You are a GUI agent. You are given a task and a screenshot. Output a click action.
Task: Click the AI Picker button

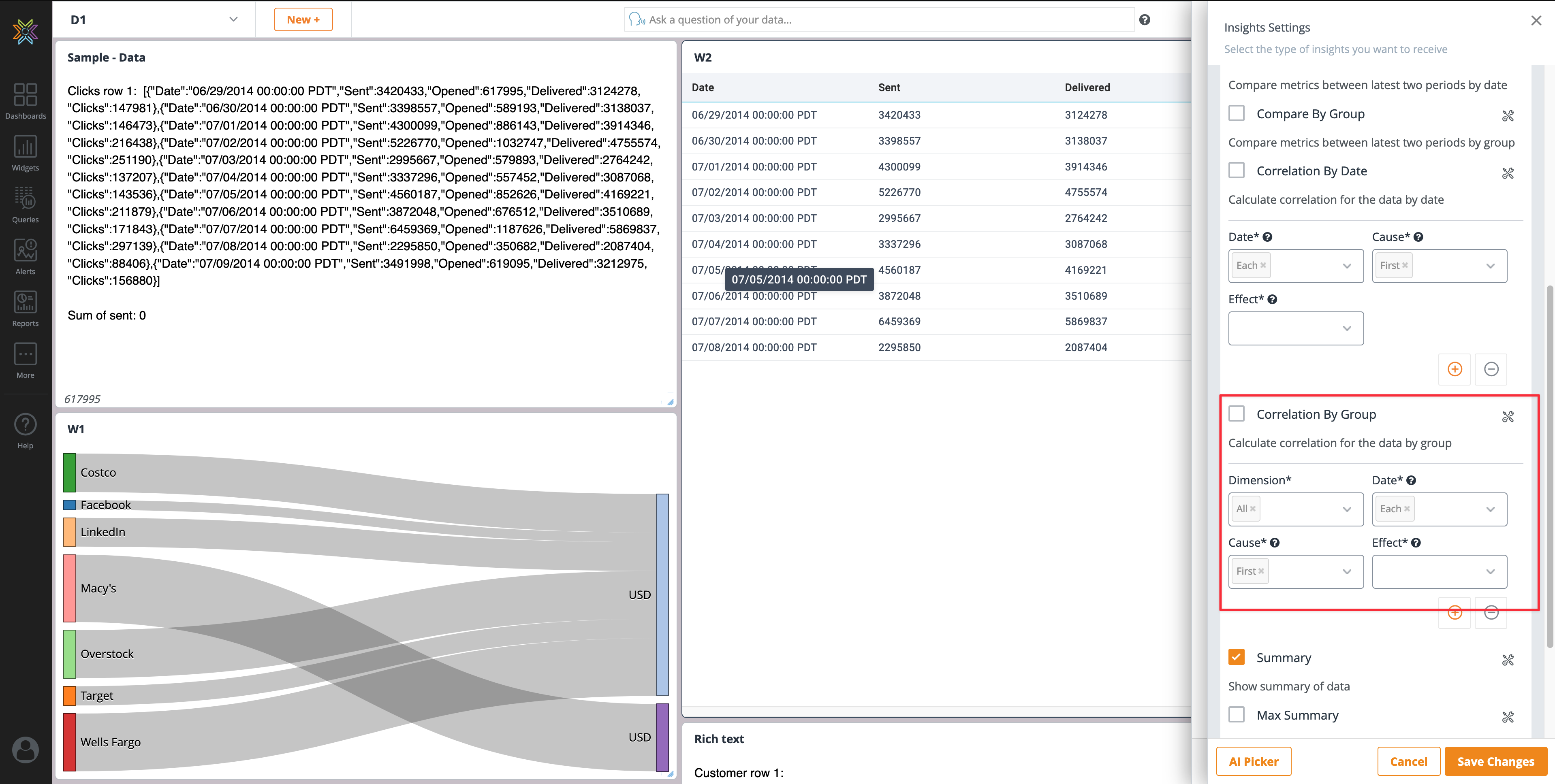(1253, 762)
